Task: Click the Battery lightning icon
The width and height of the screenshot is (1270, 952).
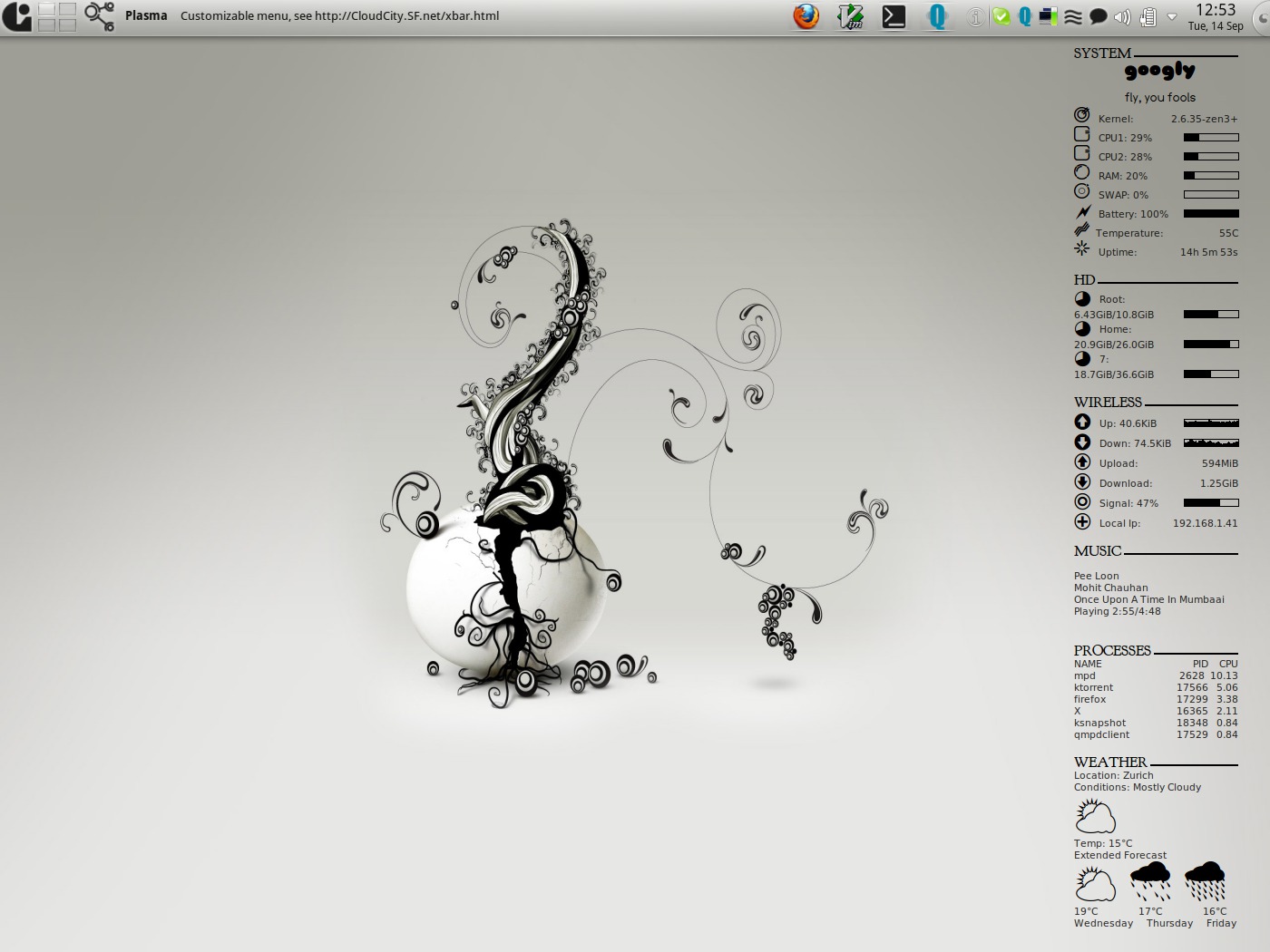Action: click(1082, 211)
